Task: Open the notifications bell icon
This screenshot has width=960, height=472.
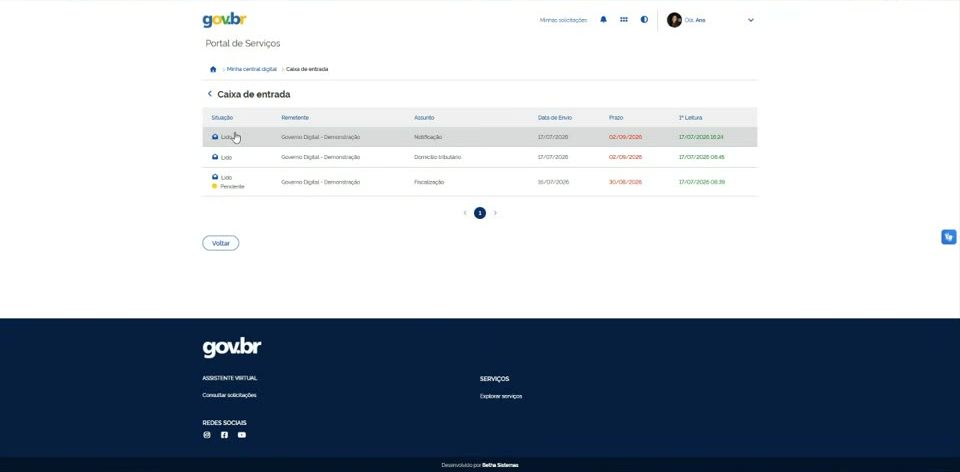Action: pos(603,20)
